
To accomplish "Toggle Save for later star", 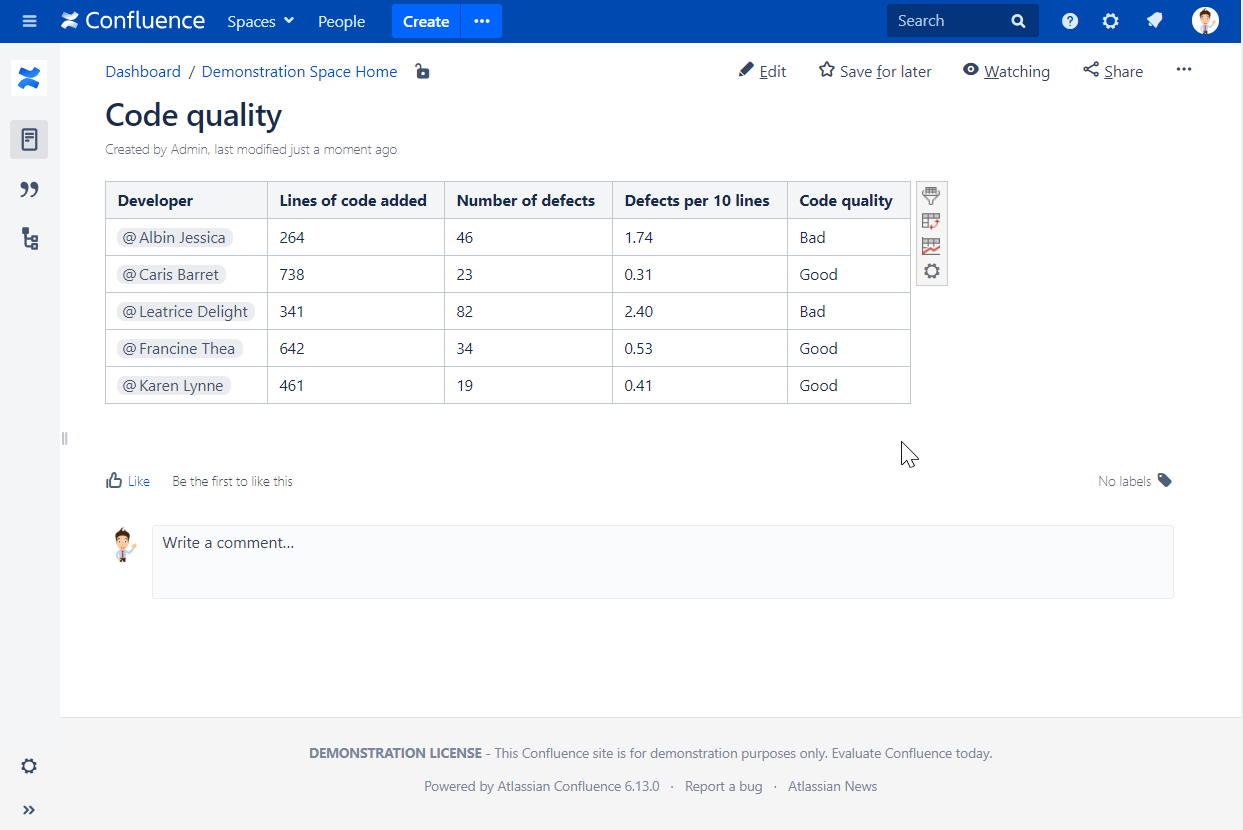I will 874,70.
